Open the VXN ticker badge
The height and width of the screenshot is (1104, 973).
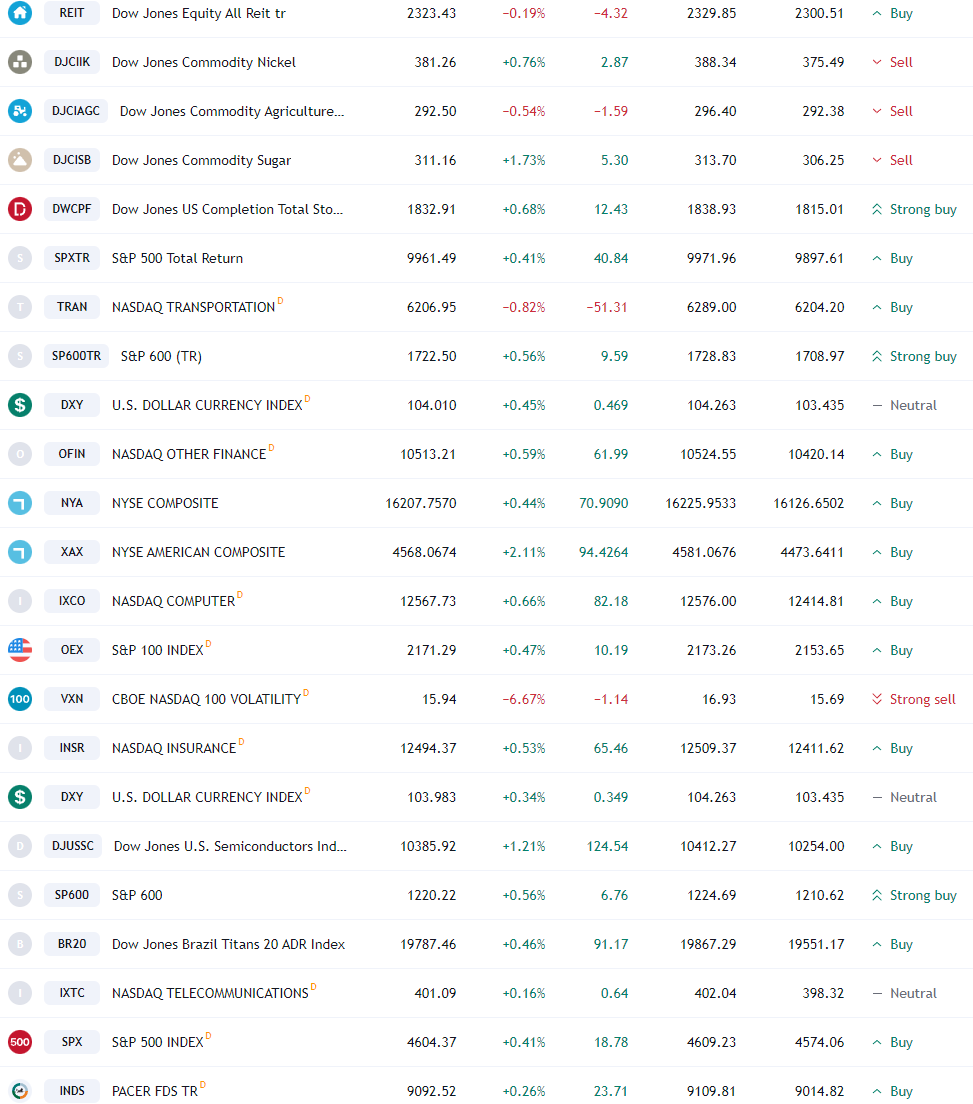(72, 699)
